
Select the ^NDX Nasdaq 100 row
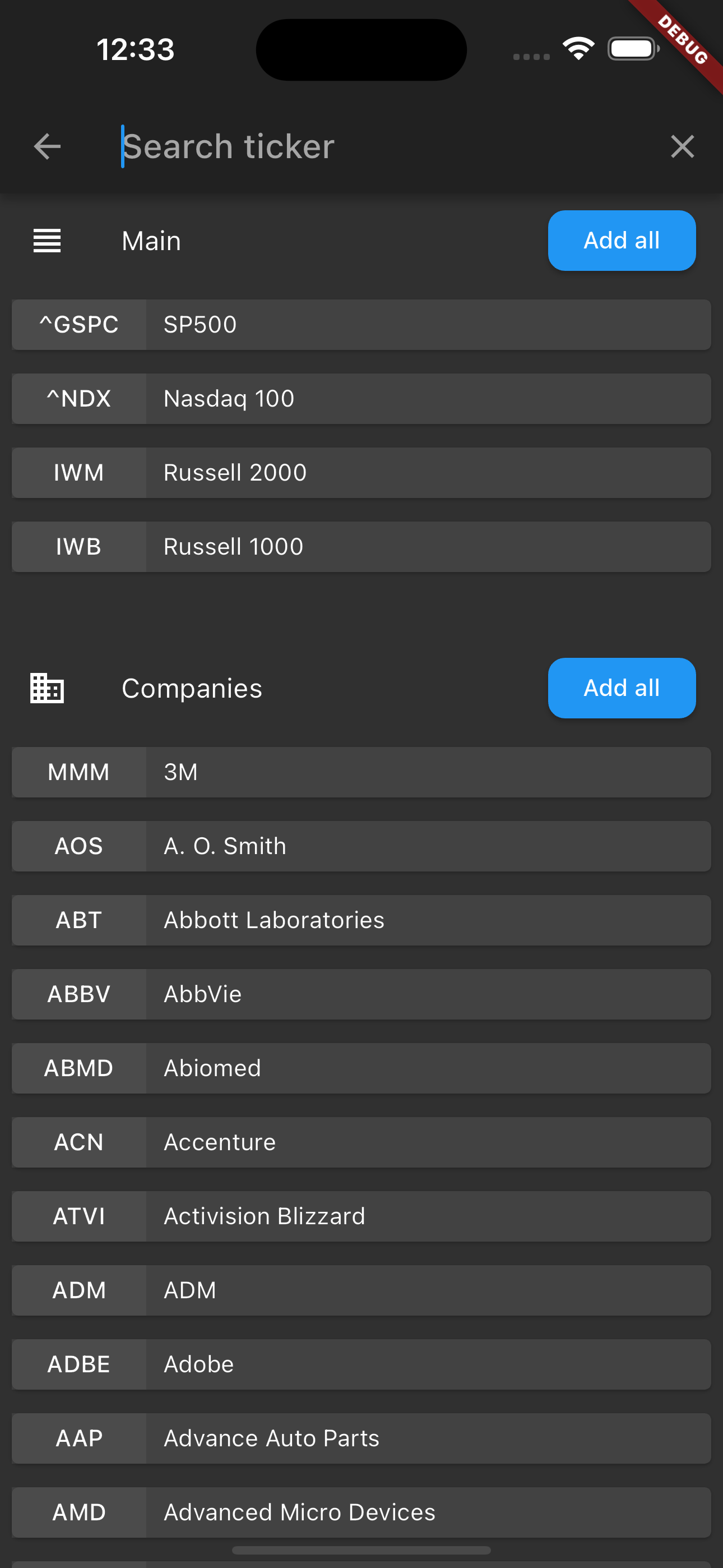pyautogui.click(x=361, y=399)
